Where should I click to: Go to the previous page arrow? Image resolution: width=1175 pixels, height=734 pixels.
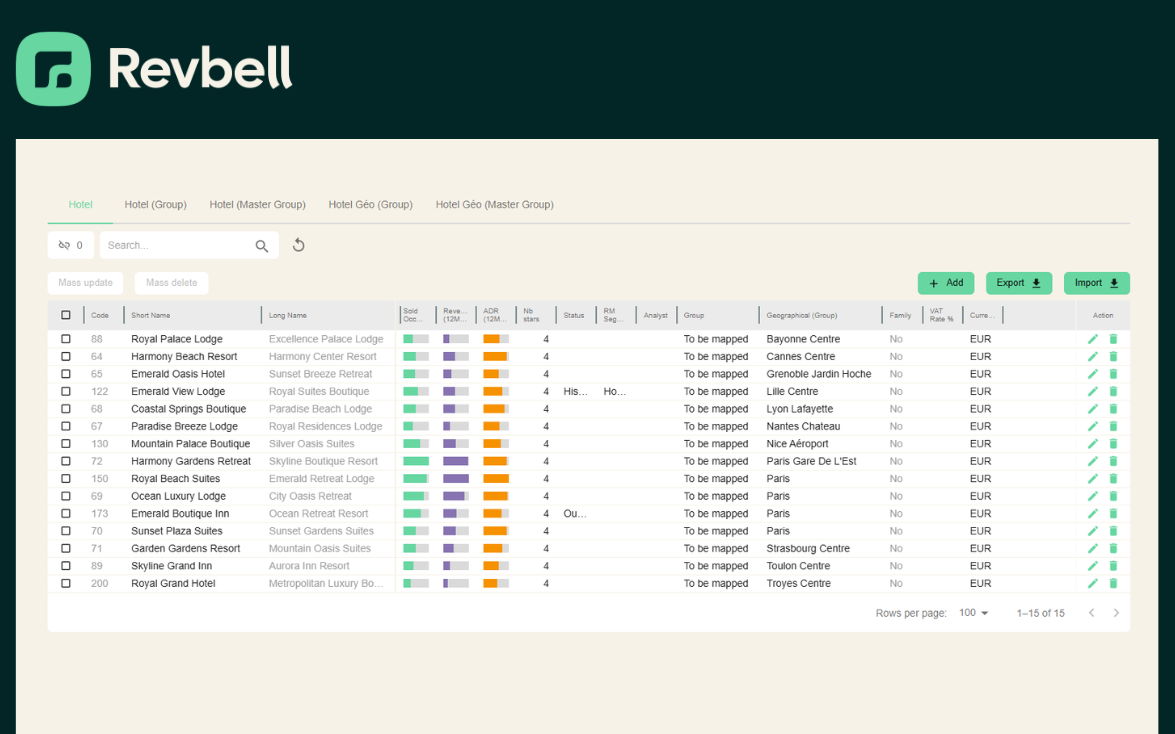pyautogui.click(x=1091, y=613)
